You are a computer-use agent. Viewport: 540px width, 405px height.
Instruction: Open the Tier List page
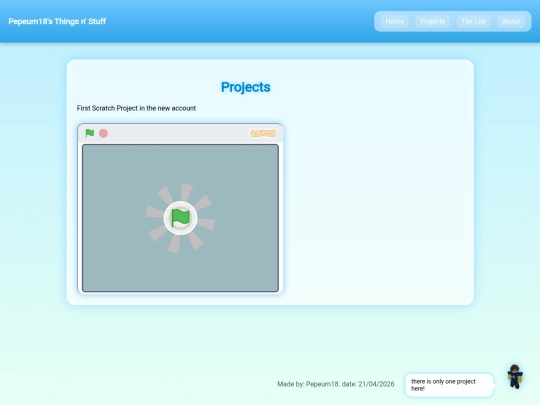(474, 21)
